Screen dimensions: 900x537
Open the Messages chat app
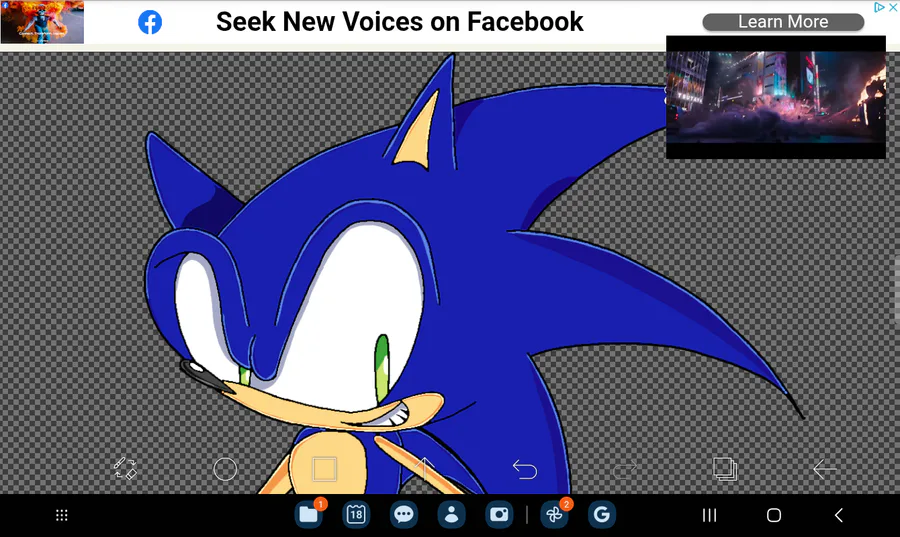pos(404,515)
